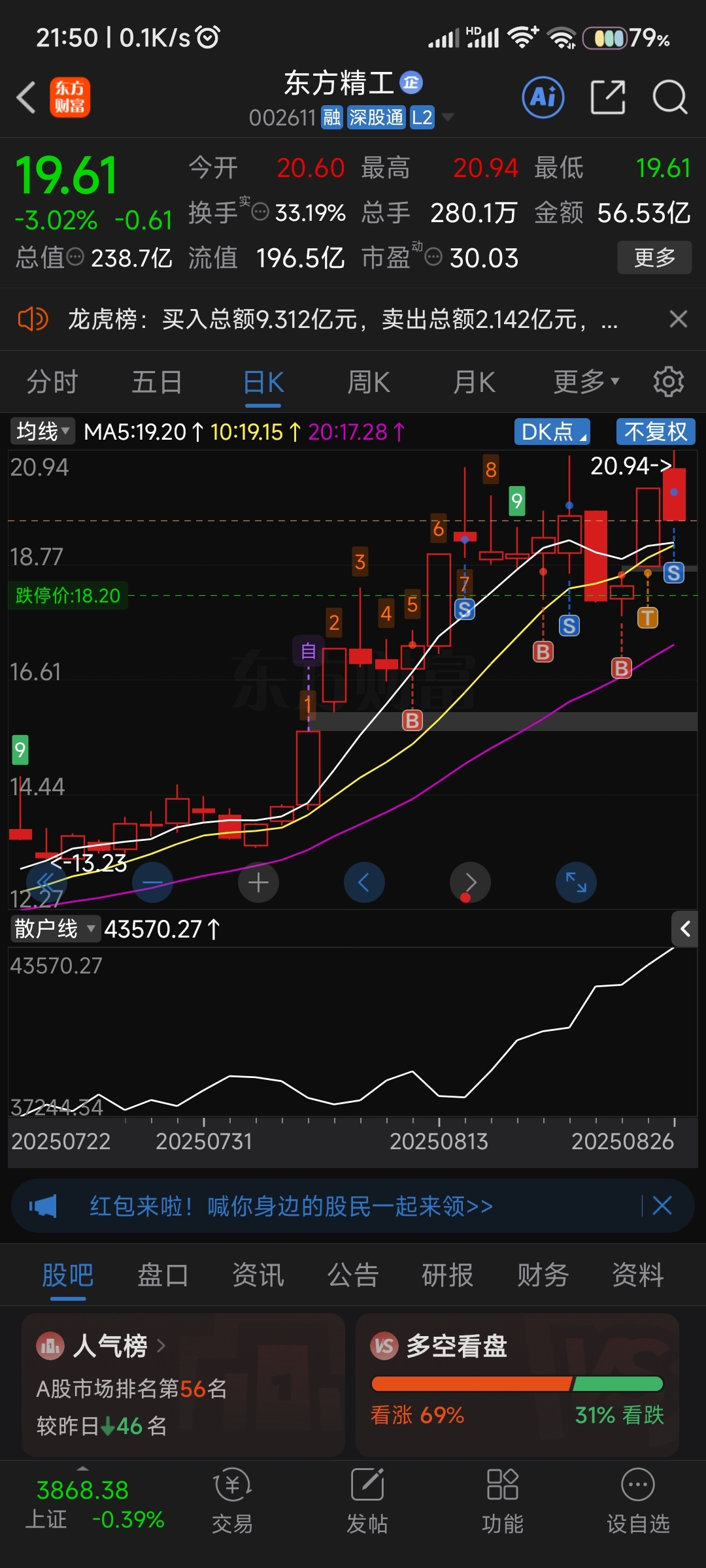Select 日K chart tab

click(x=263, y=382)
